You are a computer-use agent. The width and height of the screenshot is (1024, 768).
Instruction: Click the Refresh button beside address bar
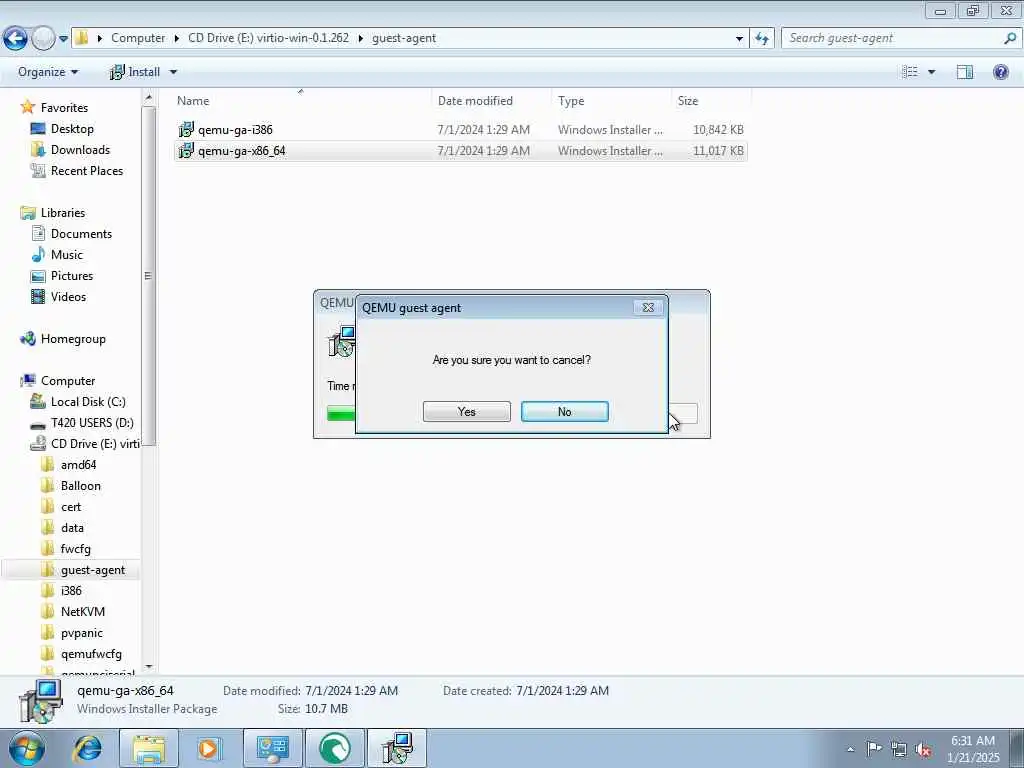pyautogui.click(x=762, y=39)
